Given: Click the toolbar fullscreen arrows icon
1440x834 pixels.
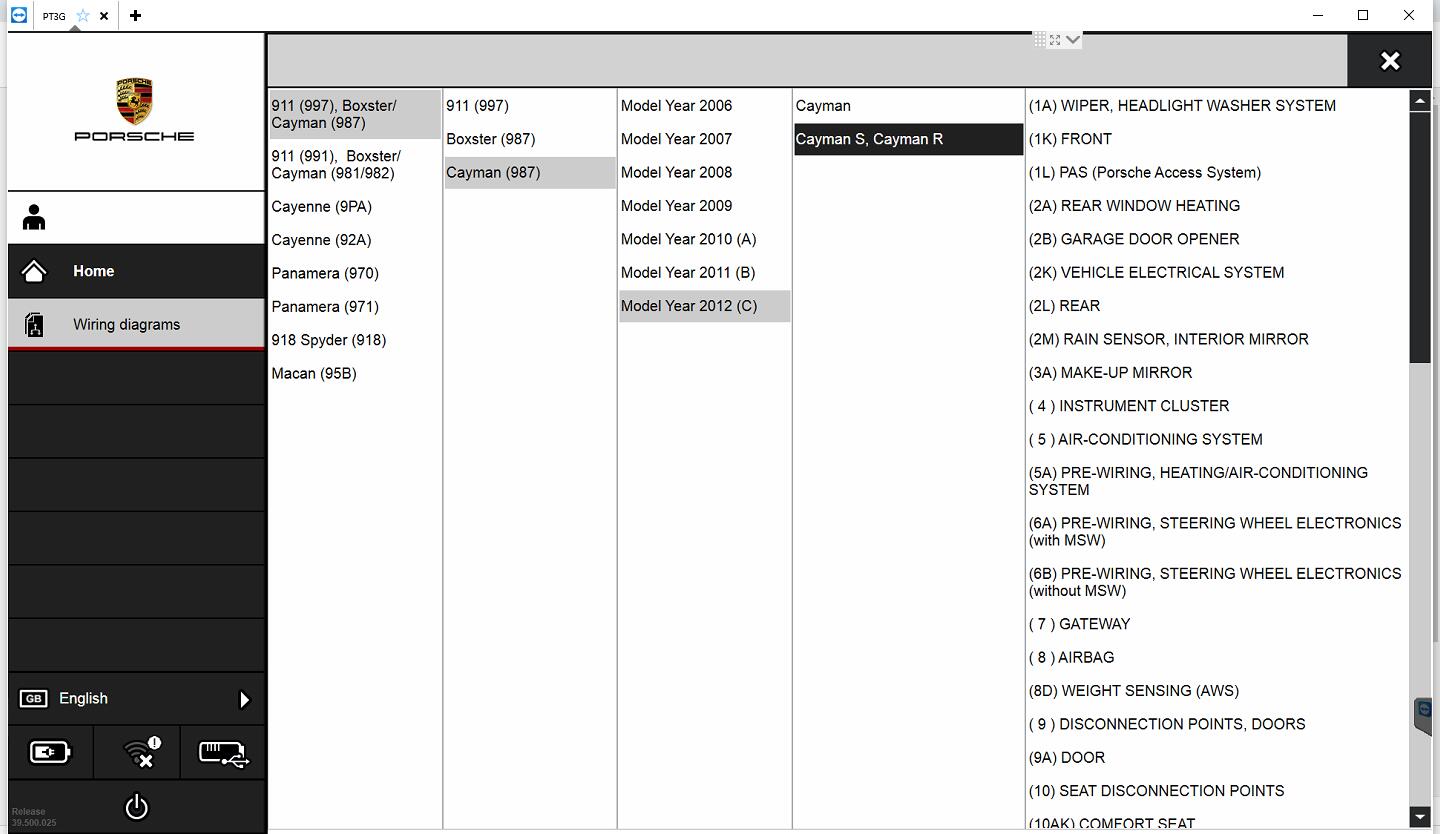Looking at the screenshot, I should 1055,40.
